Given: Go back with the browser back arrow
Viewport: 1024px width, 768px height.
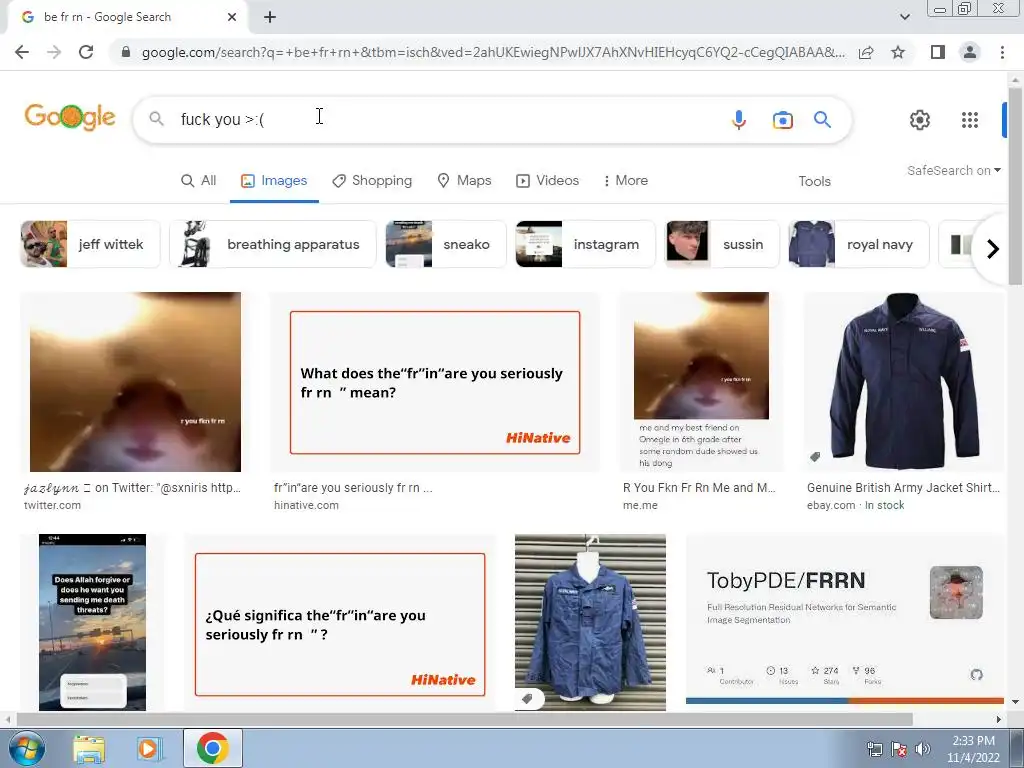Looking at the screenshot, I should pyautogui.click(x=22, y=52).
